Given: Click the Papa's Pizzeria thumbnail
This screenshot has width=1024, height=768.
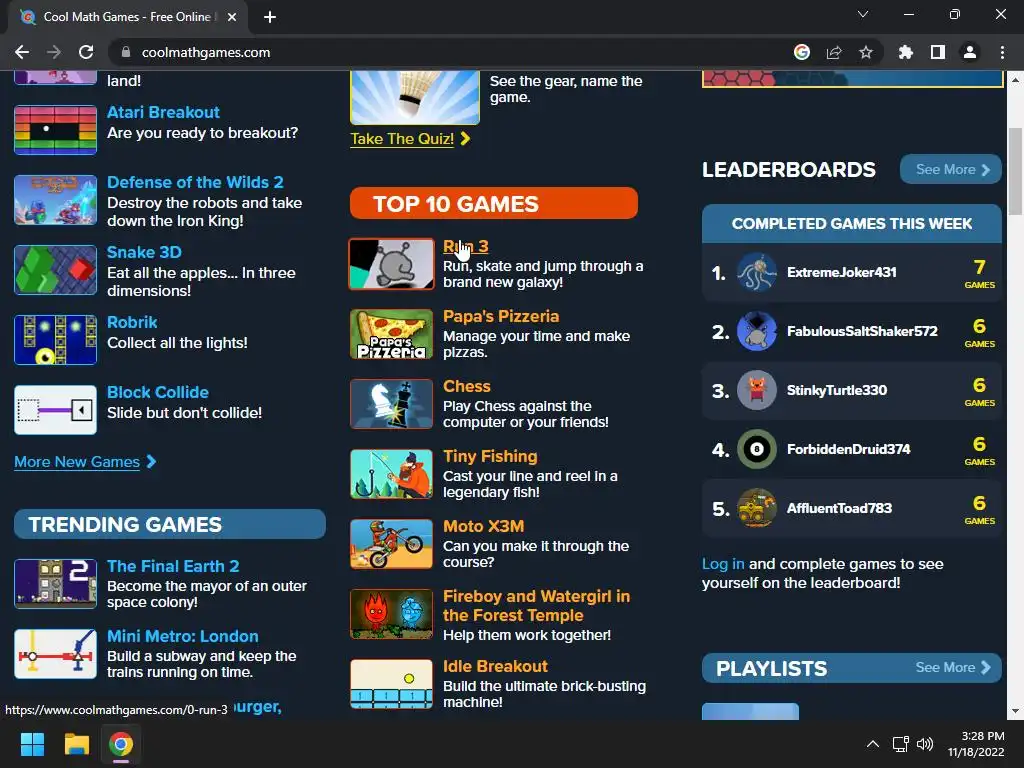Looking at the screenshot, I should [391, 334].
